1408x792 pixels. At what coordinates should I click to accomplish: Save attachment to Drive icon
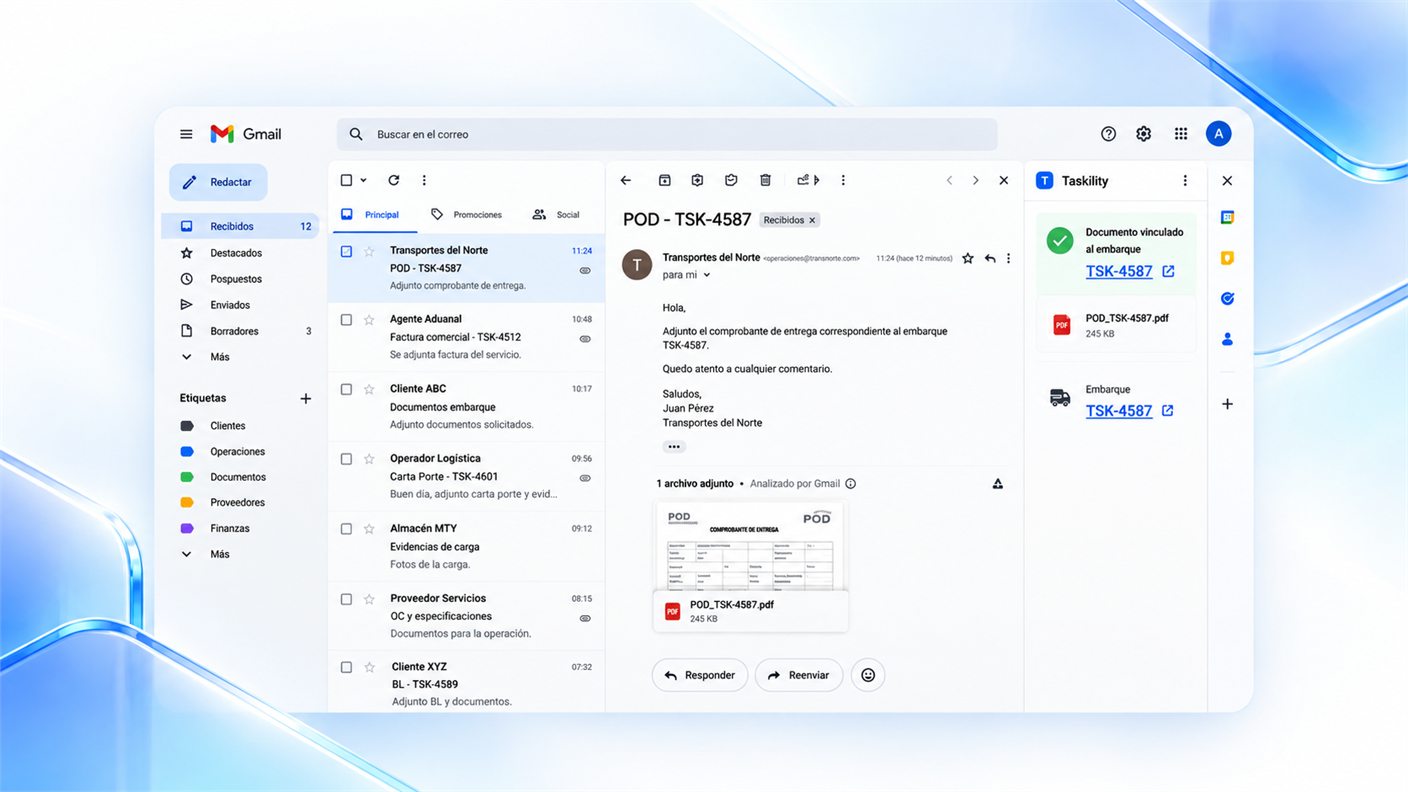click(997, 484)
